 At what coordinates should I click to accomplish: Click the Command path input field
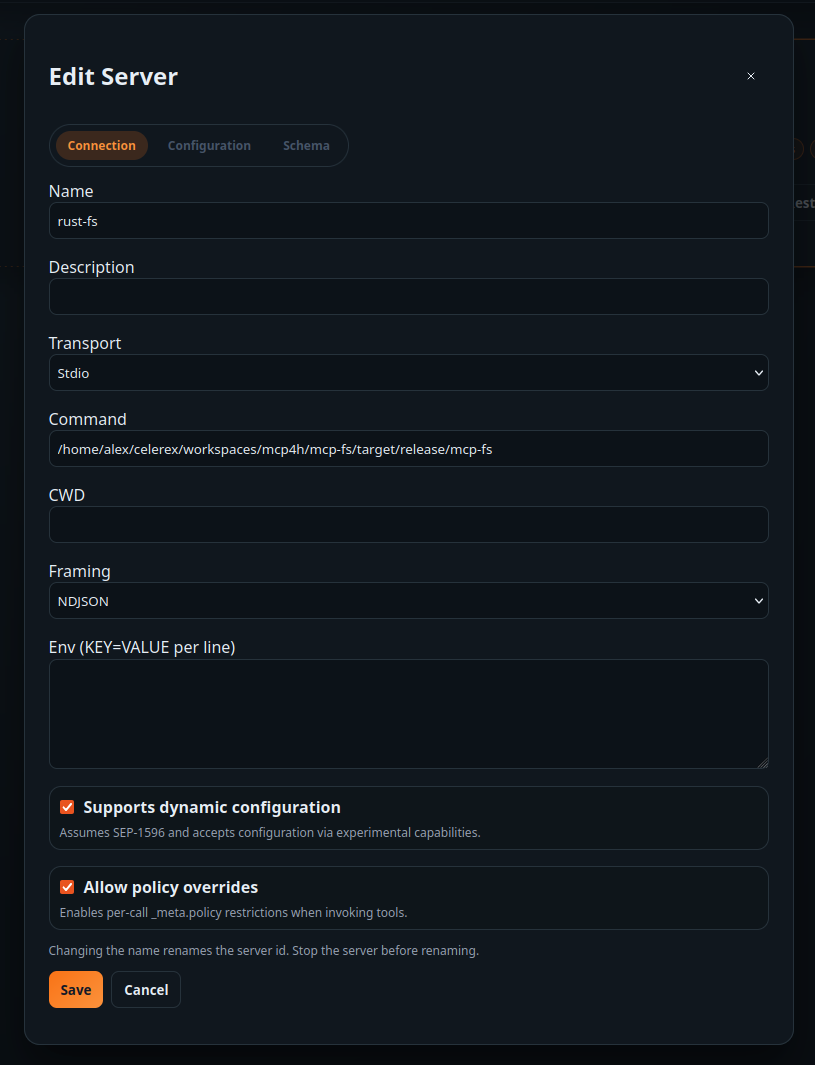click(408, 448)
